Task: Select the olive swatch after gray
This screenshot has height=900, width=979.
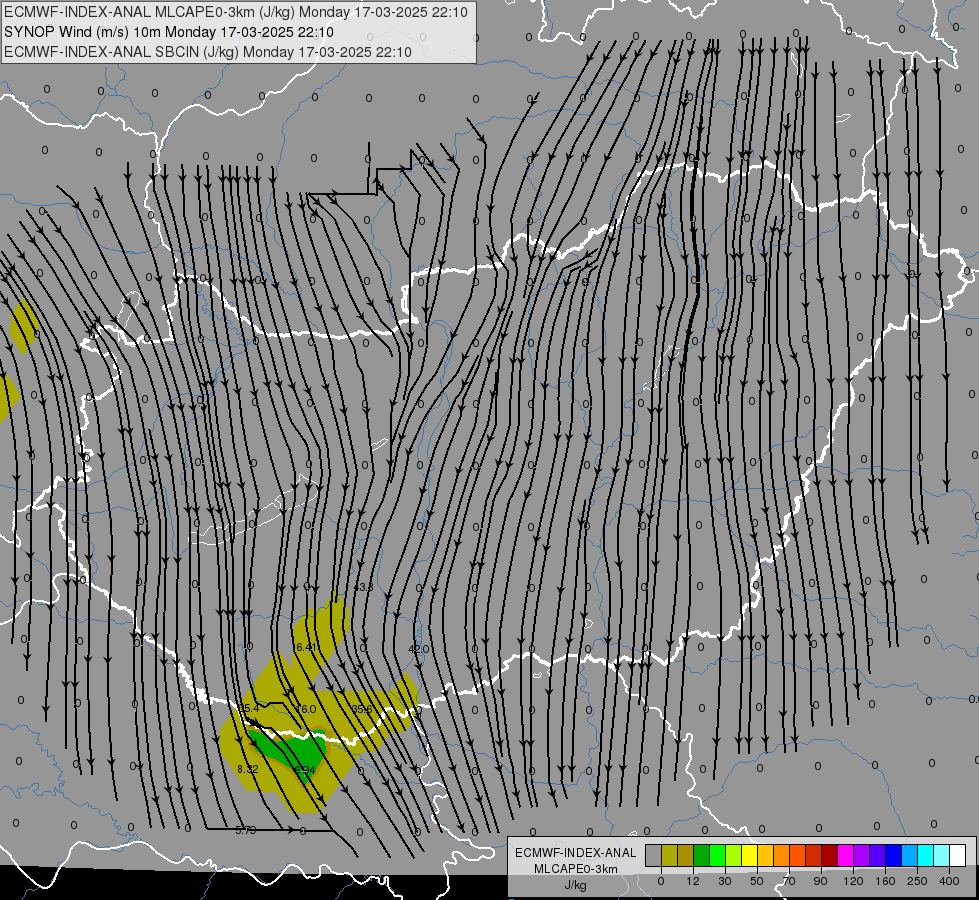Action: point(670,855)
